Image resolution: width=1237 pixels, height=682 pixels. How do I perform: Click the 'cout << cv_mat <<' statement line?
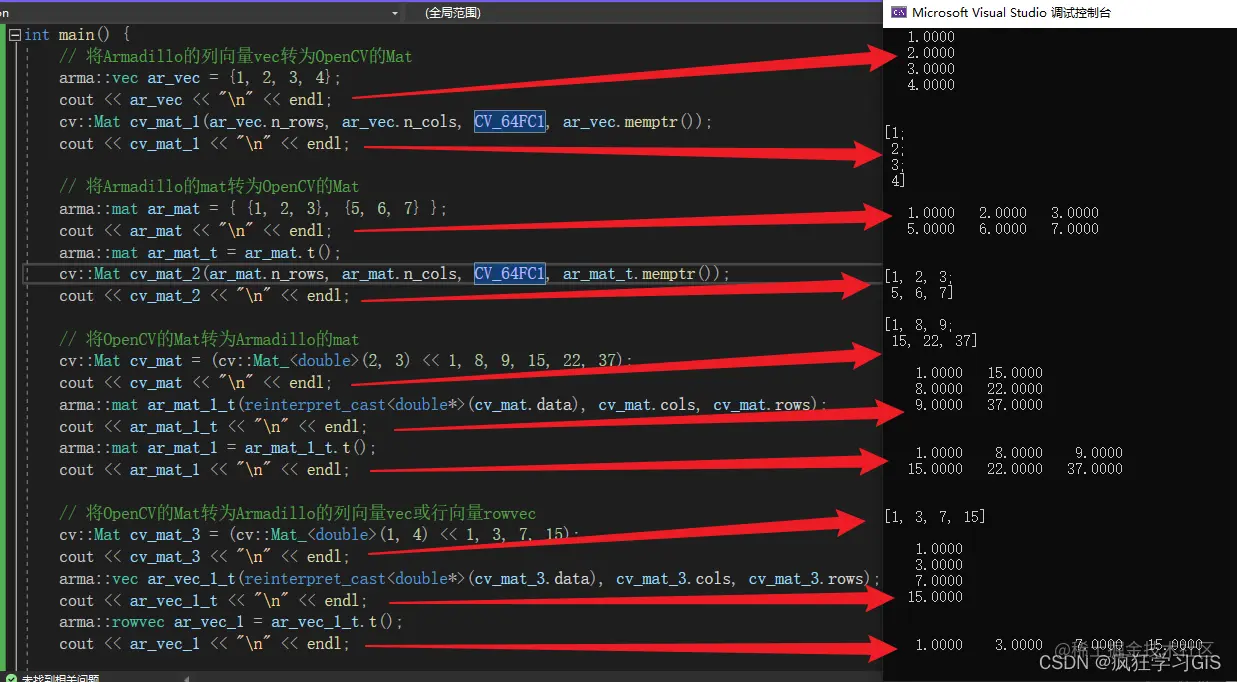[195, 383]
